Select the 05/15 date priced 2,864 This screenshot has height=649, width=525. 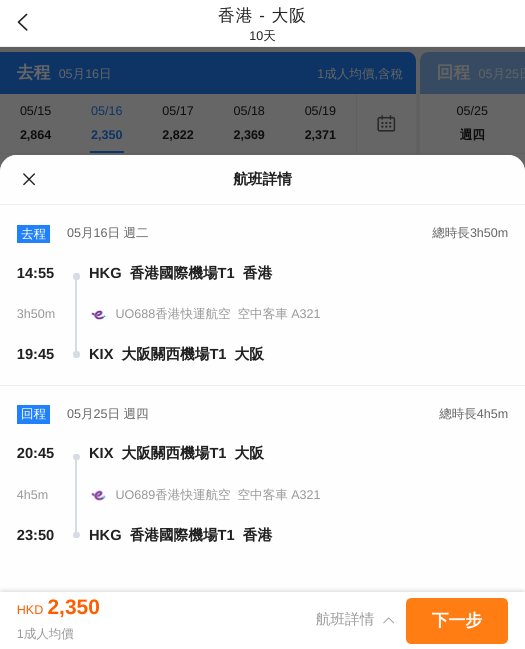point(36,123)
